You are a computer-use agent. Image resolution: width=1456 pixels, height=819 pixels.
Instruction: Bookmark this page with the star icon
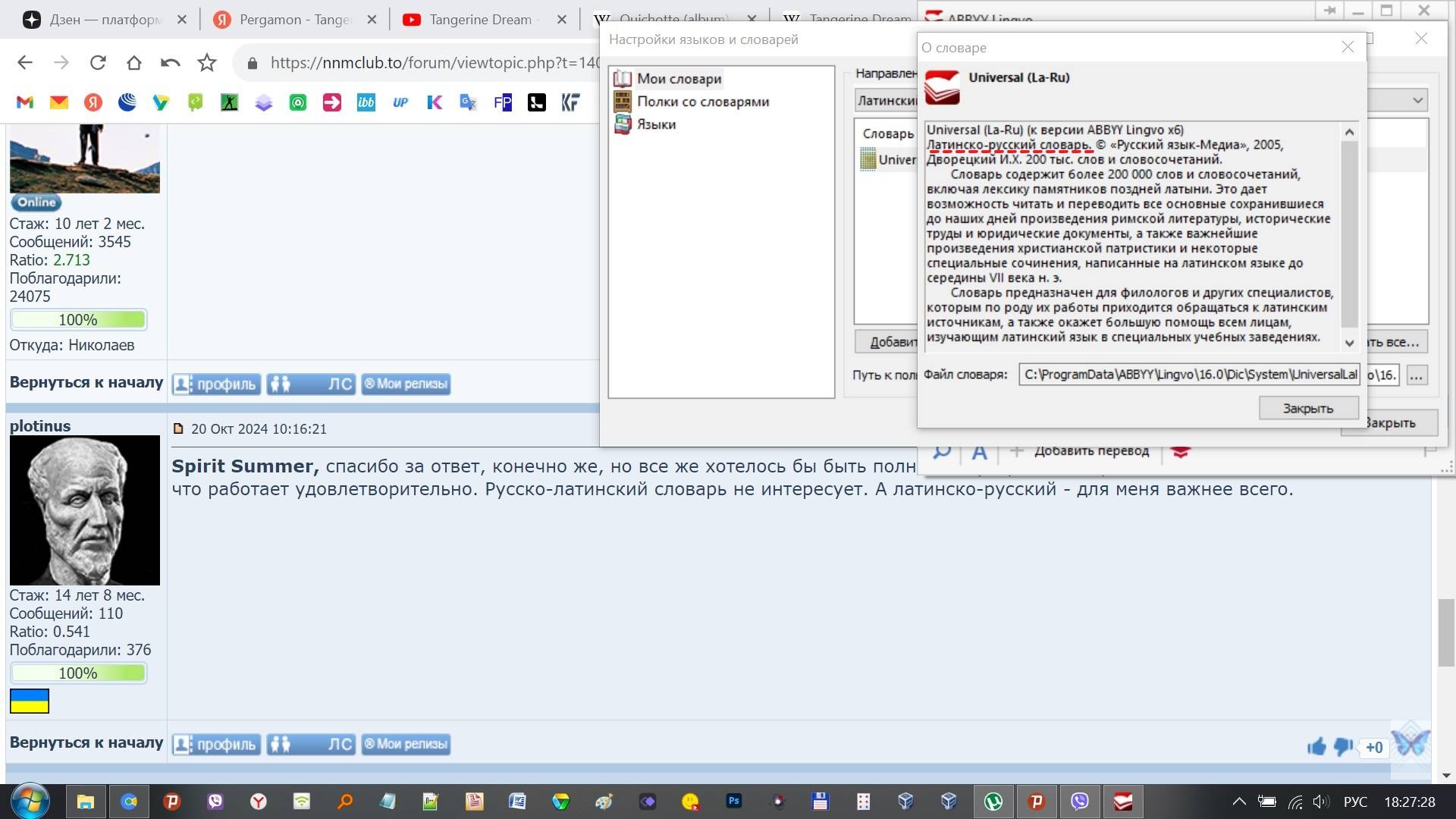click(x=207, y=63)
